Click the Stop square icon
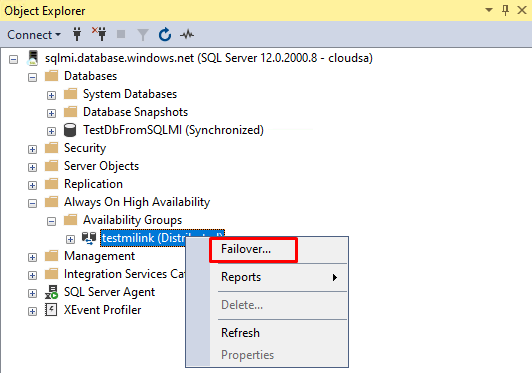Screen dimensions: 532x374 click(121, 34)
